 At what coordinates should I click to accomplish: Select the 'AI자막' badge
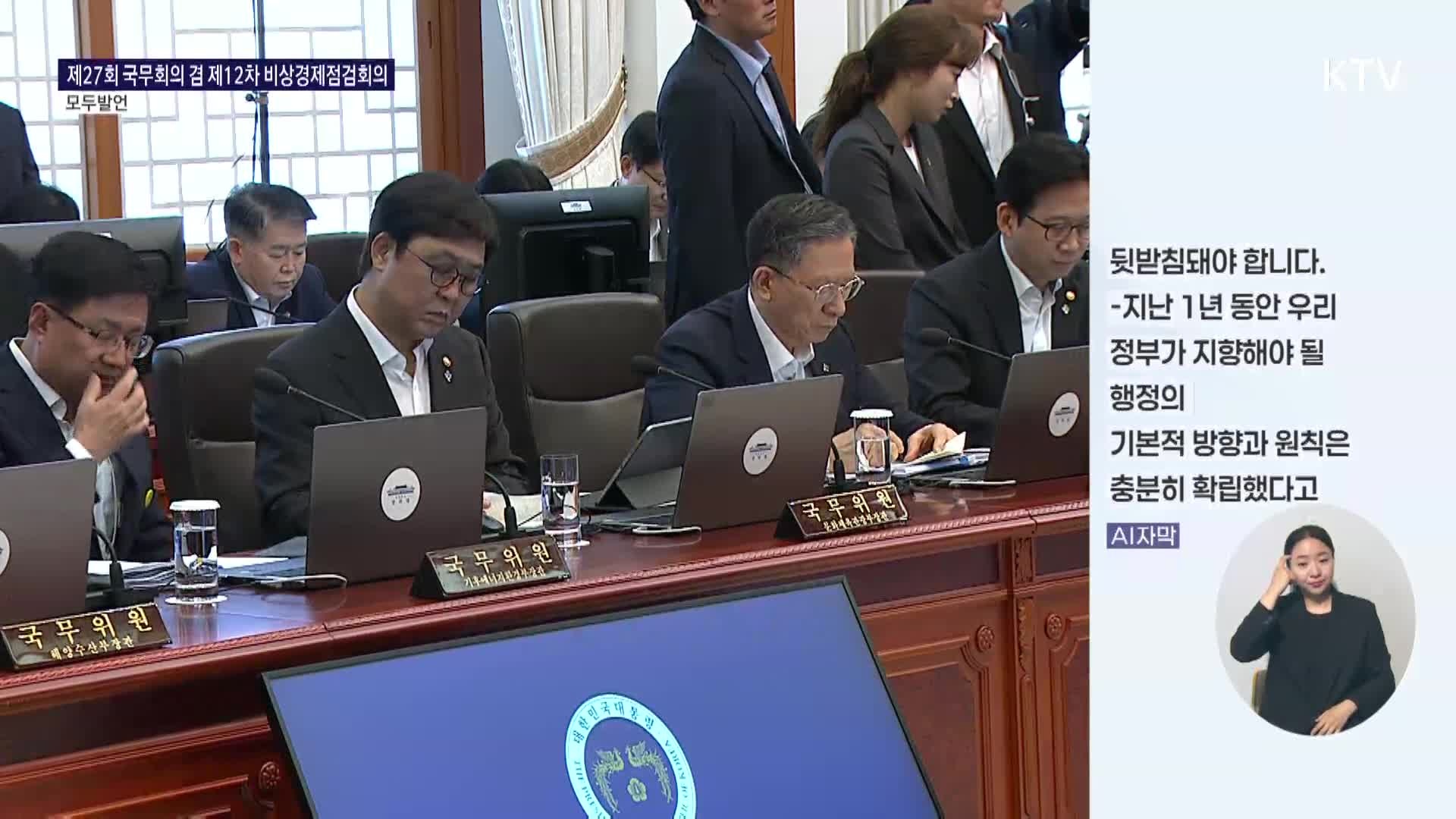click(x=1142, y=535)
